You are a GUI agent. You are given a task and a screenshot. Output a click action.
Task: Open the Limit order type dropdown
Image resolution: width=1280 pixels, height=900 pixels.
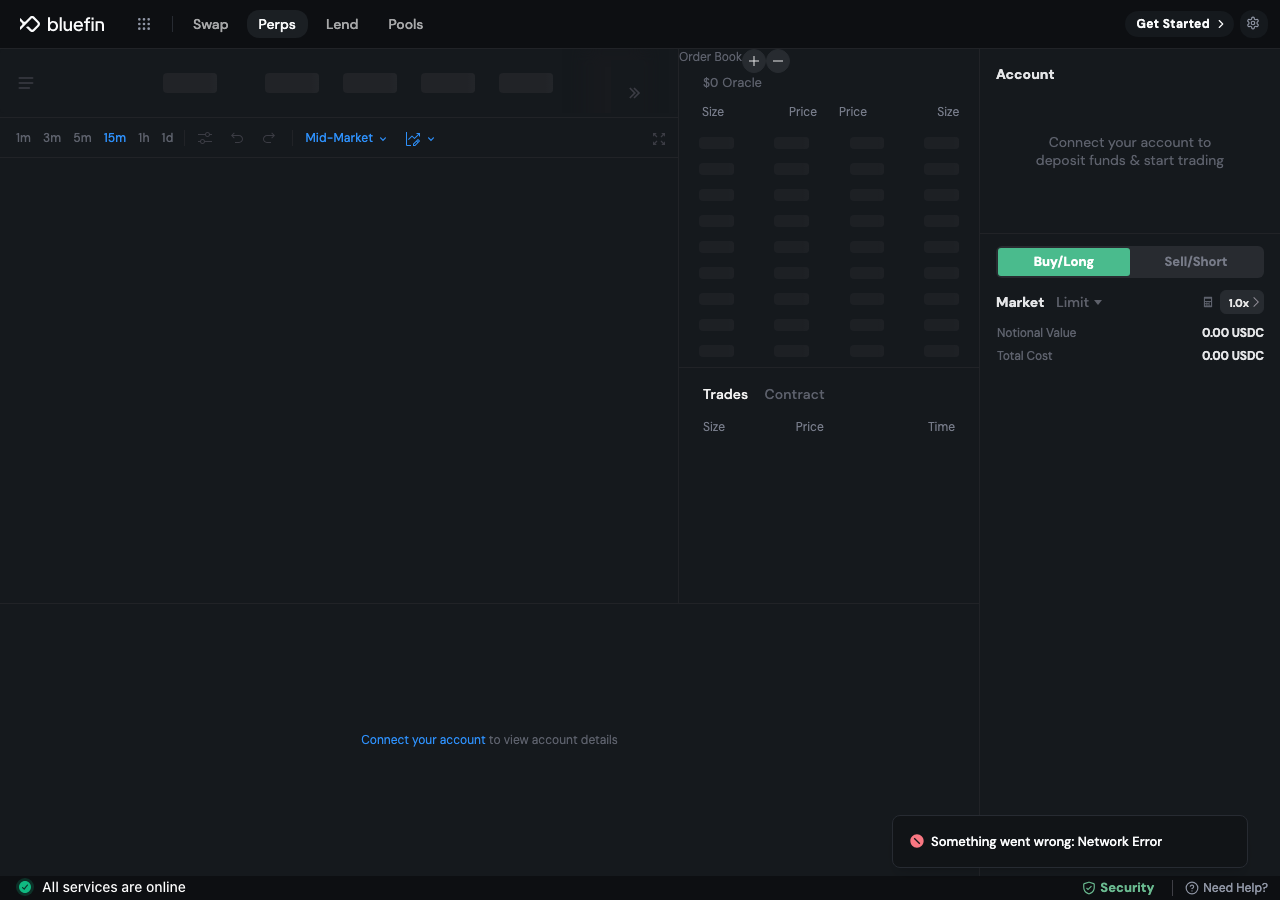click(1079, 302)
